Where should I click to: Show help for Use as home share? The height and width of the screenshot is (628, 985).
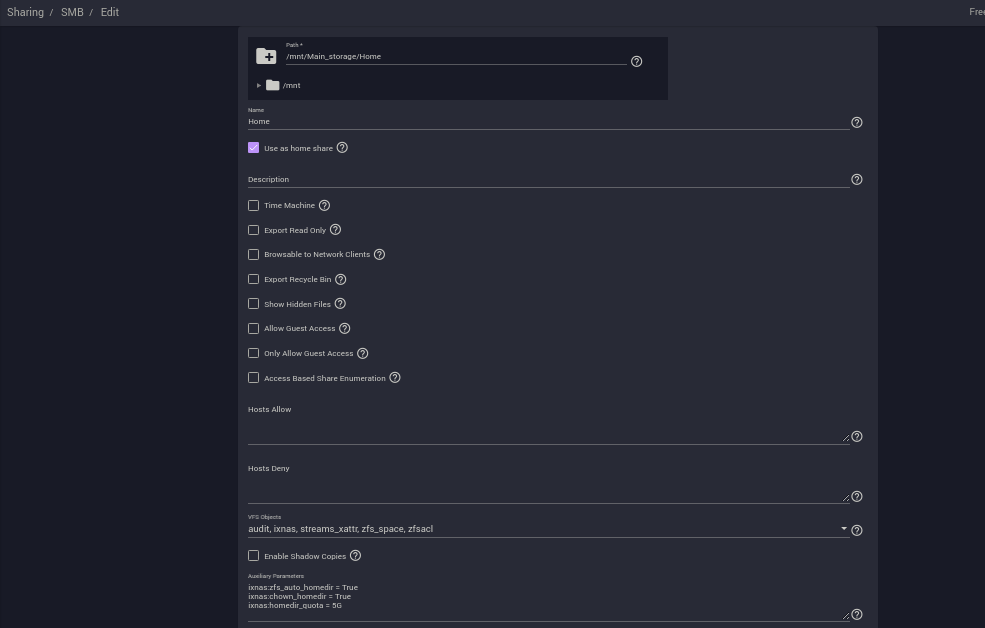[342, 148]
